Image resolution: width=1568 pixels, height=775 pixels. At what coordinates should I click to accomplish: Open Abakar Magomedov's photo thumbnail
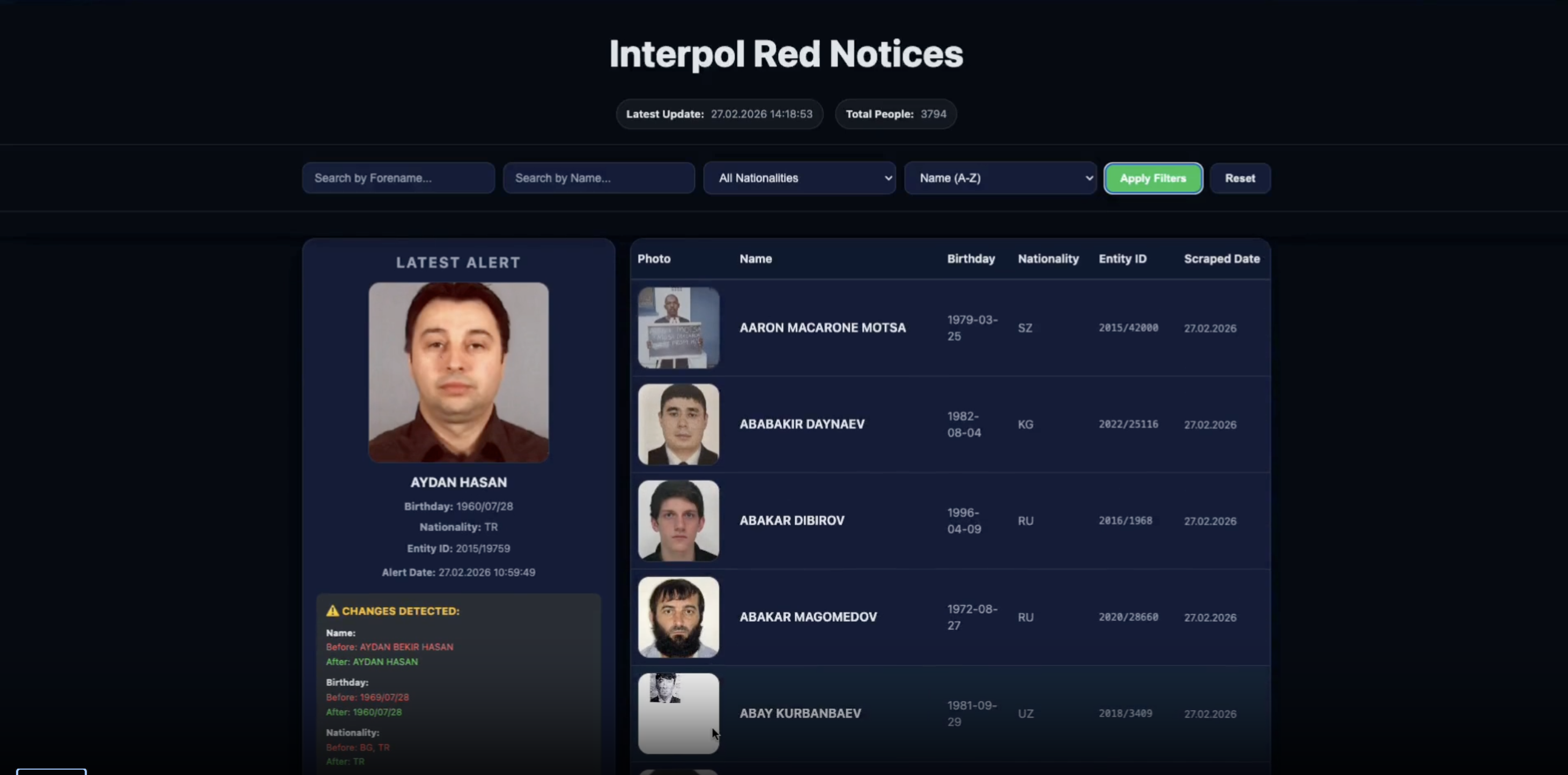tap(678, 617)
